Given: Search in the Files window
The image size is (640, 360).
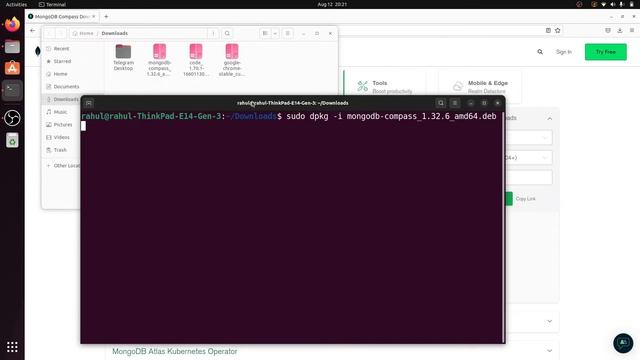Looking at the screenshot, I should click(227, 33).
